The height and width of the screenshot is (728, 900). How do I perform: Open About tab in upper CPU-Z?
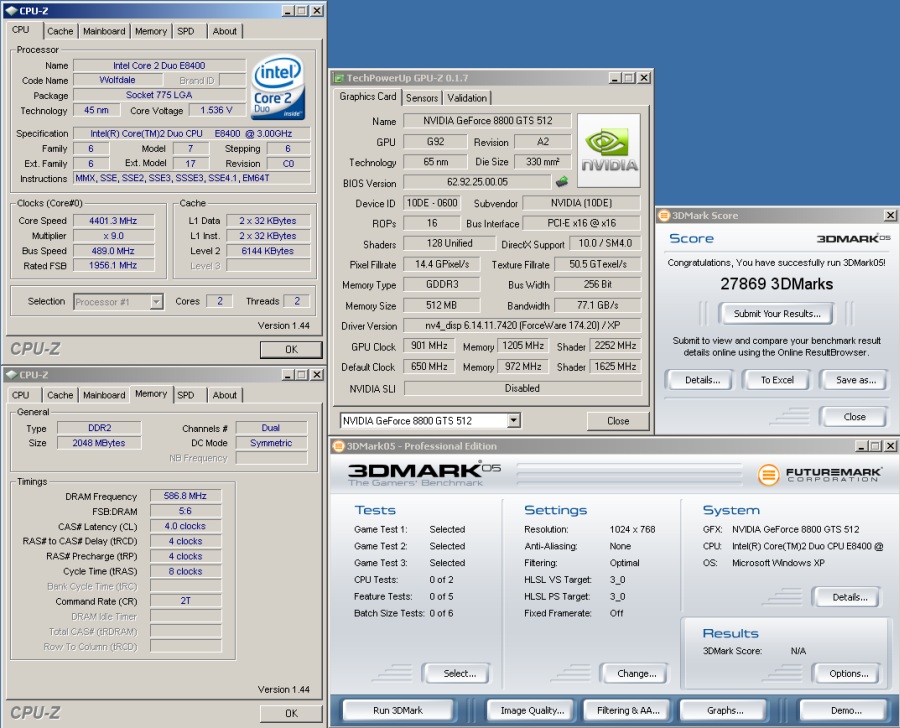[x=224, y=31]
